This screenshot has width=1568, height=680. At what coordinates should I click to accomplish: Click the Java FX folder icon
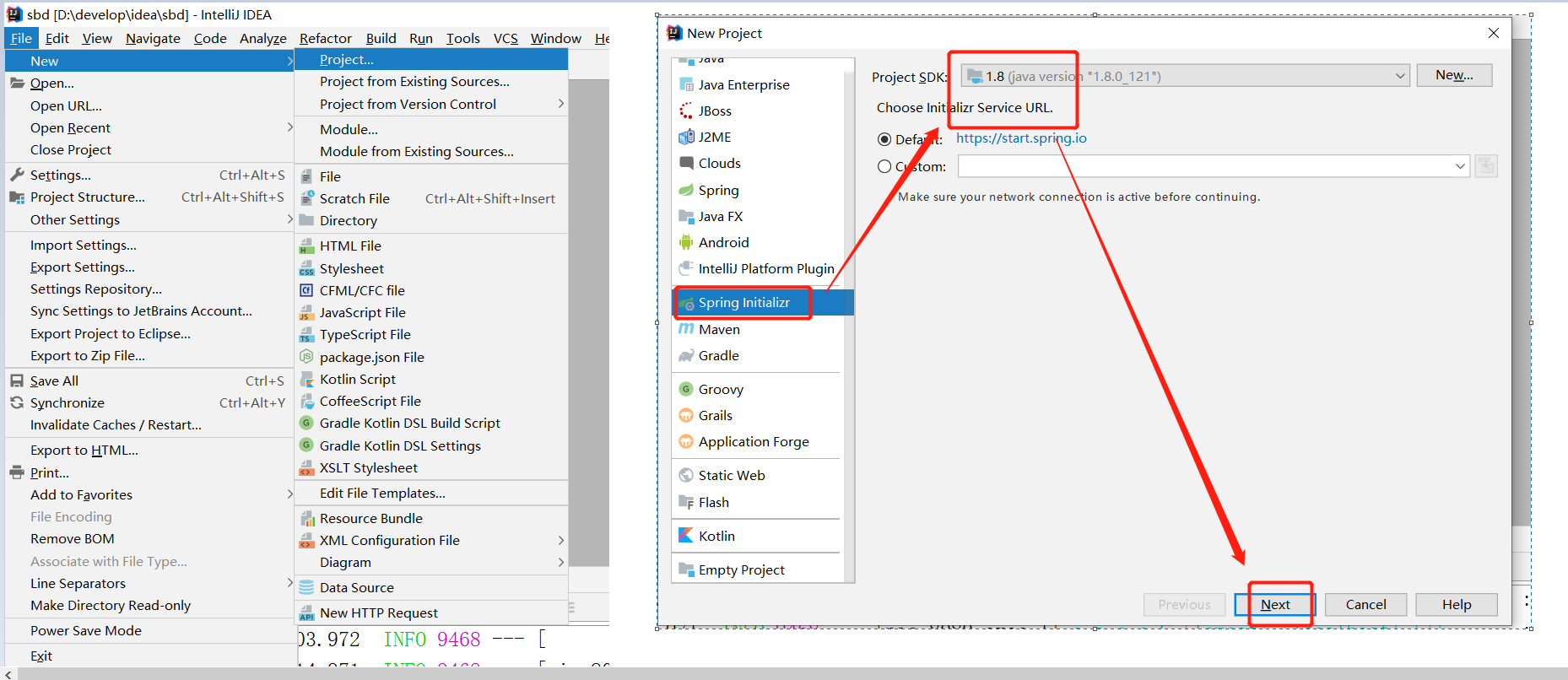[x=686, y=216]
